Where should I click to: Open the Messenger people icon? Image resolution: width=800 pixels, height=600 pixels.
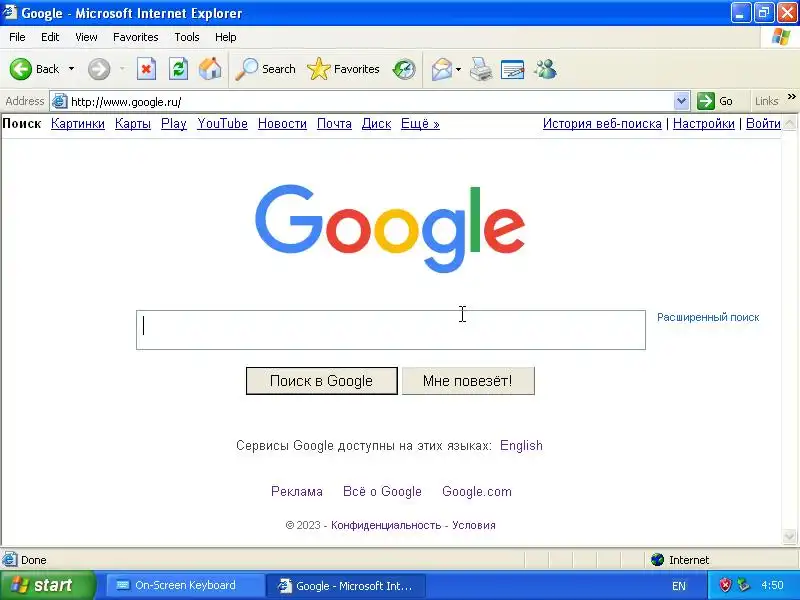(545, 69)
